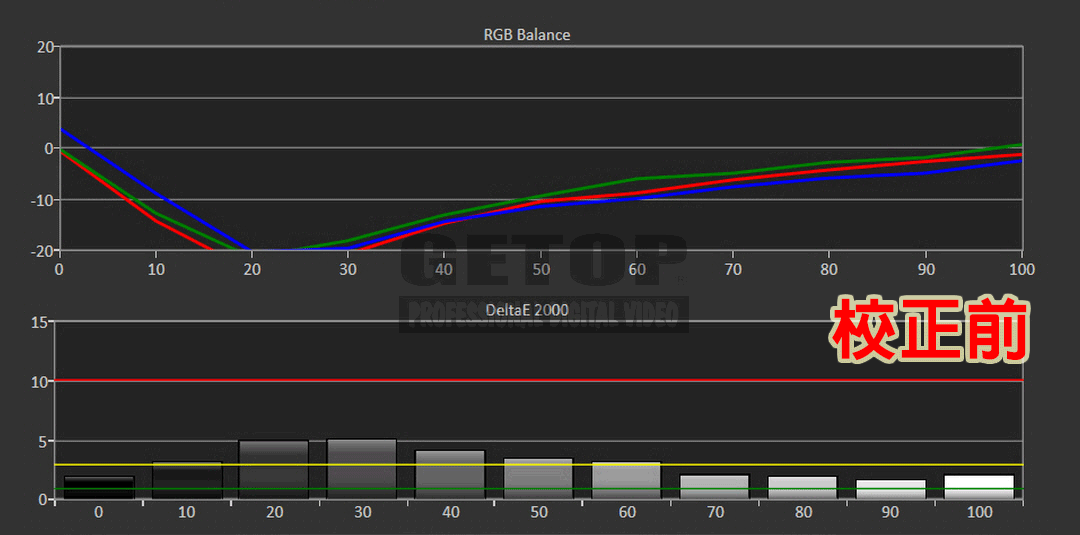Click the DeltaE bar at 40

pos(450,475)
